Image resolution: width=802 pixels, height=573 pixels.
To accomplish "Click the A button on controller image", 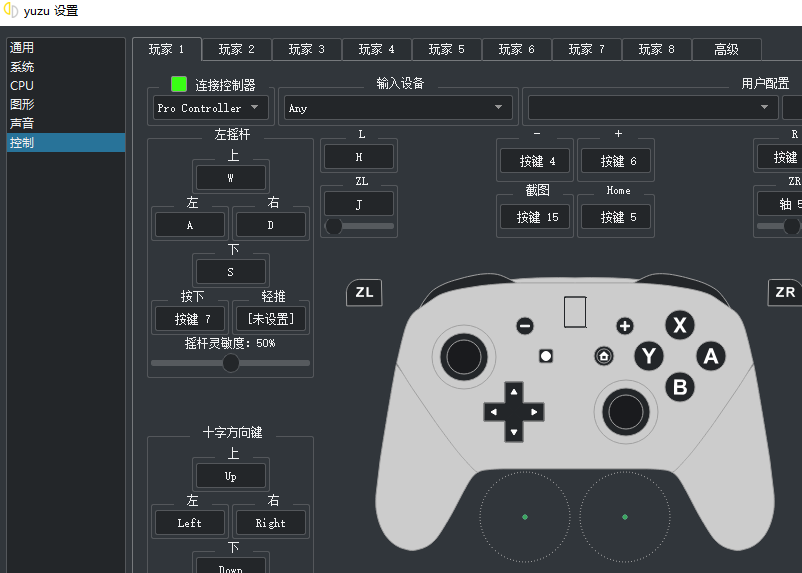I will pyautogui.click(x=711, y=355).
